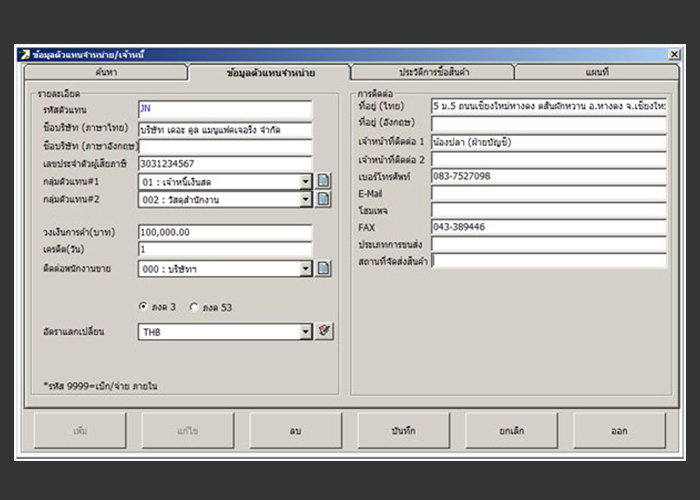Click the E-Mail input field
The image size is (700, 500).
pyautogui.click(x=549, y=193)
